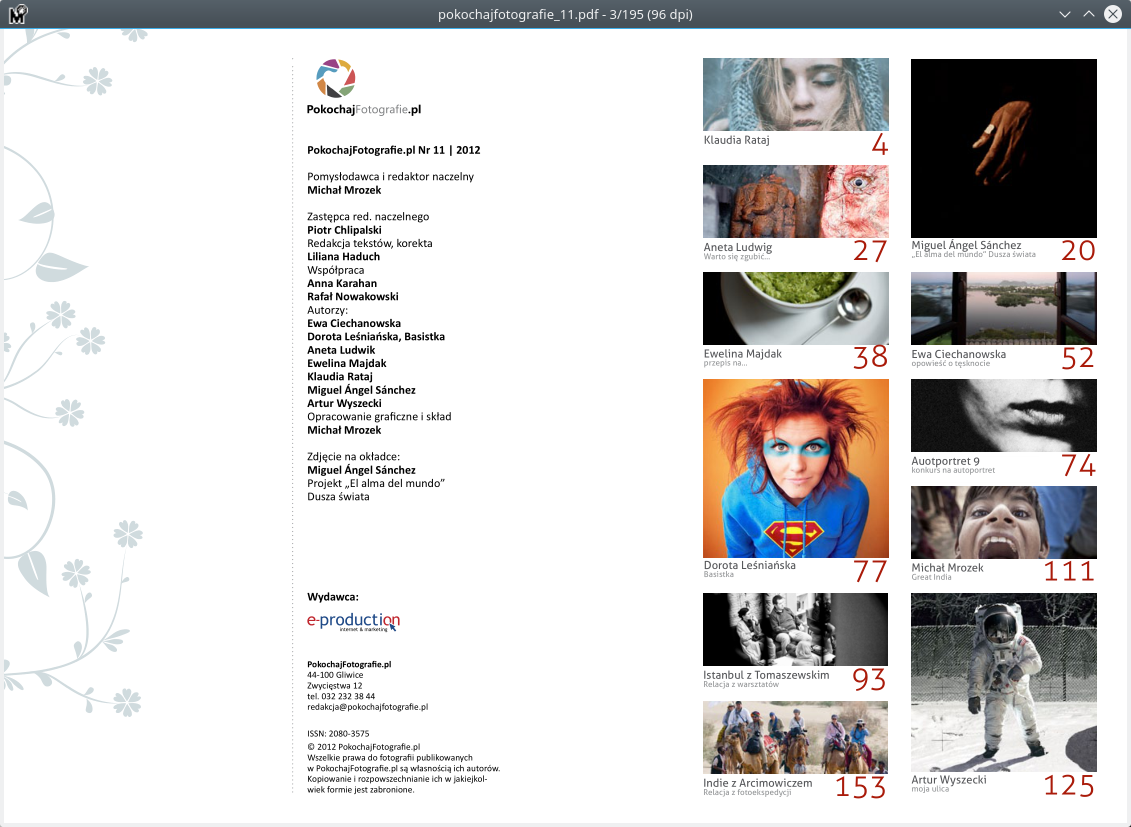Click the name "Aneta Ludwik" in authors list
The image size is (1131, 827).
(341, 350)
